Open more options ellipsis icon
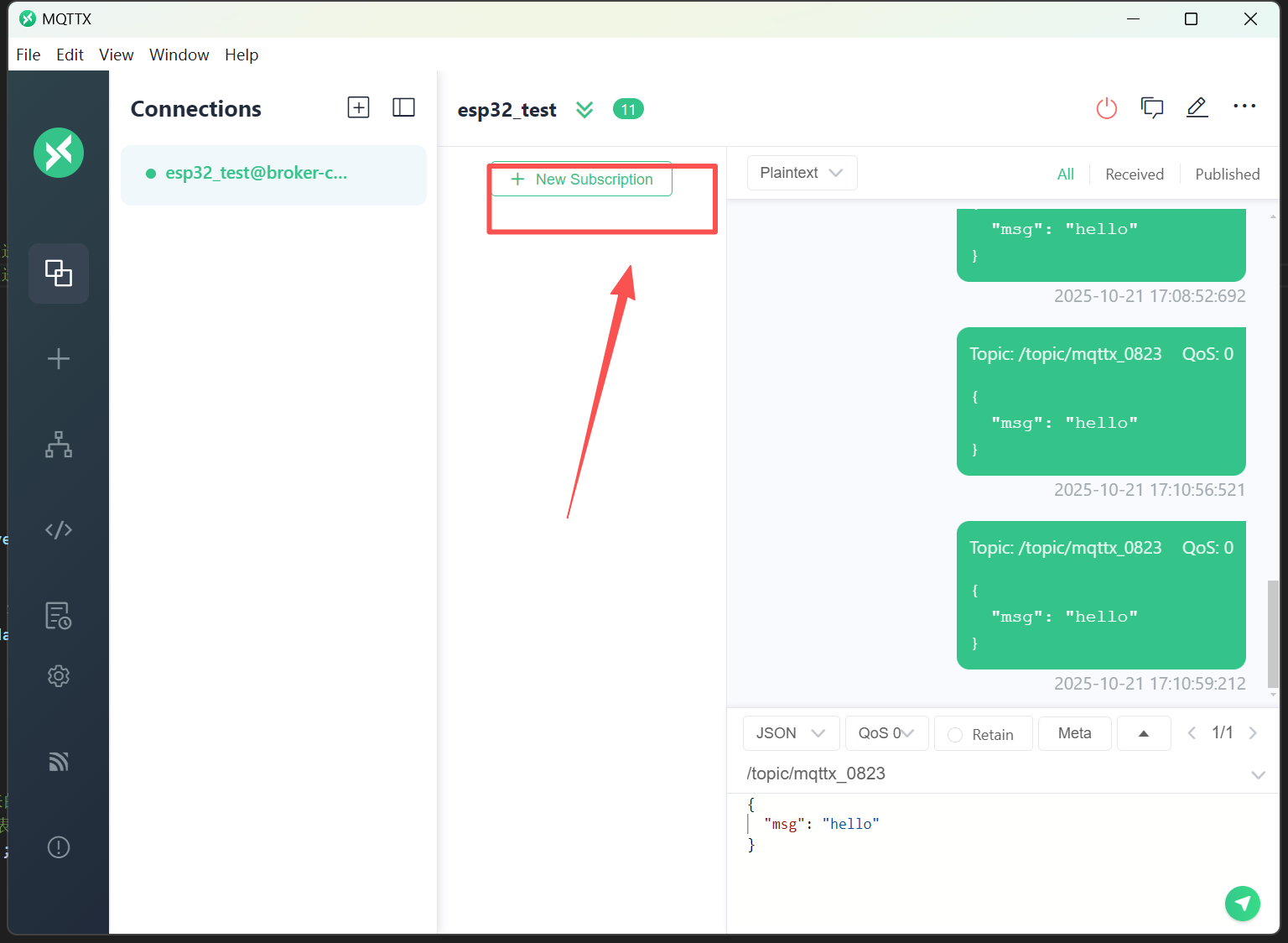 (x=1244, y=106)
